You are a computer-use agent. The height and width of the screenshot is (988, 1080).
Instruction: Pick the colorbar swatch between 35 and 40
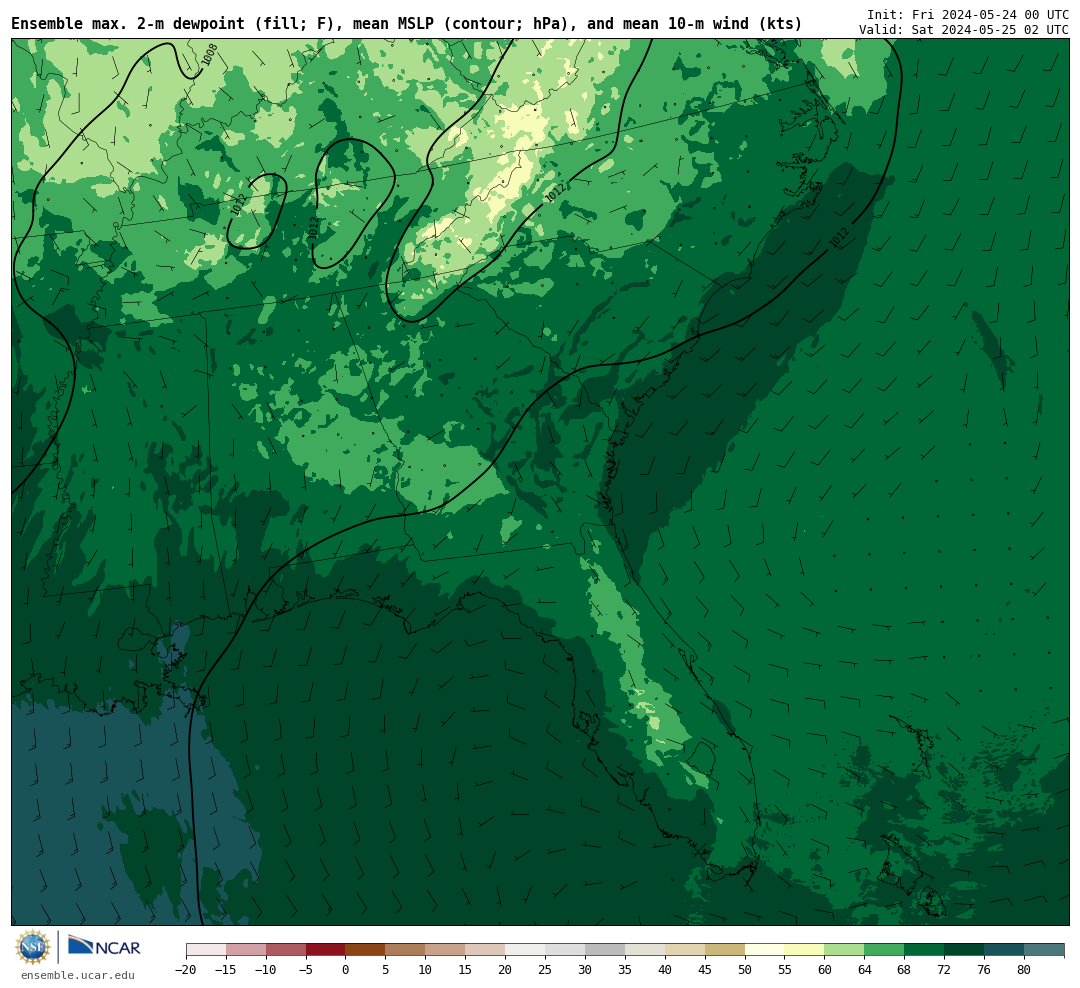click(645, 950)
